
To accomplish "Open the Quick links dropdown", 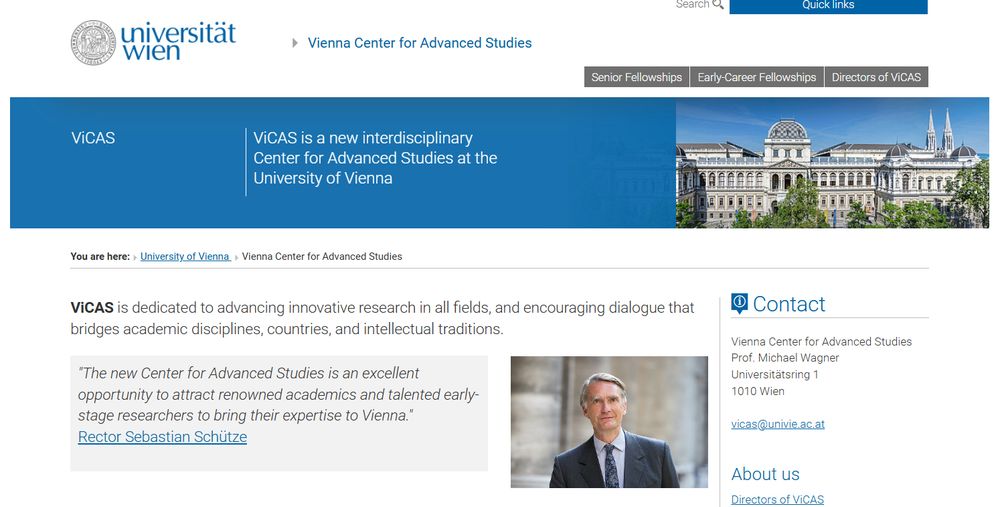I will point(828,6).
